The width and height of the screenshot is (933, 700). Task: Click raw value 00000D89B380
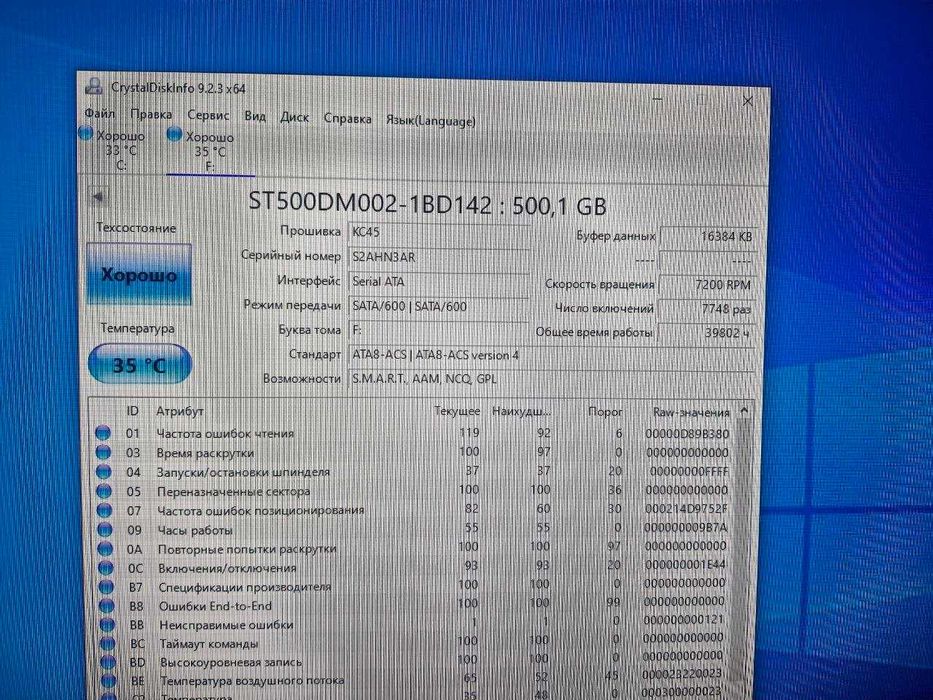tap(687, 433)
